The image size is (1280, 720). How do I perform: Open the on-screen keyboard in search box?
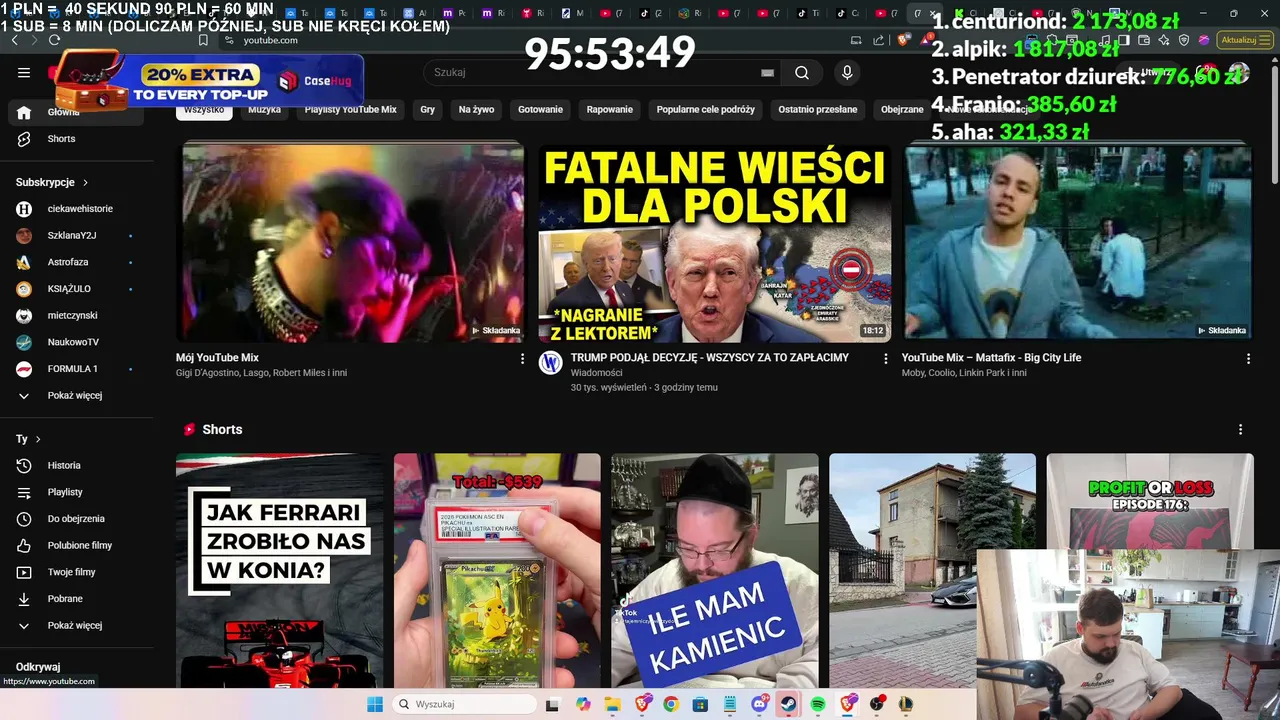click(x=767, y=72)
